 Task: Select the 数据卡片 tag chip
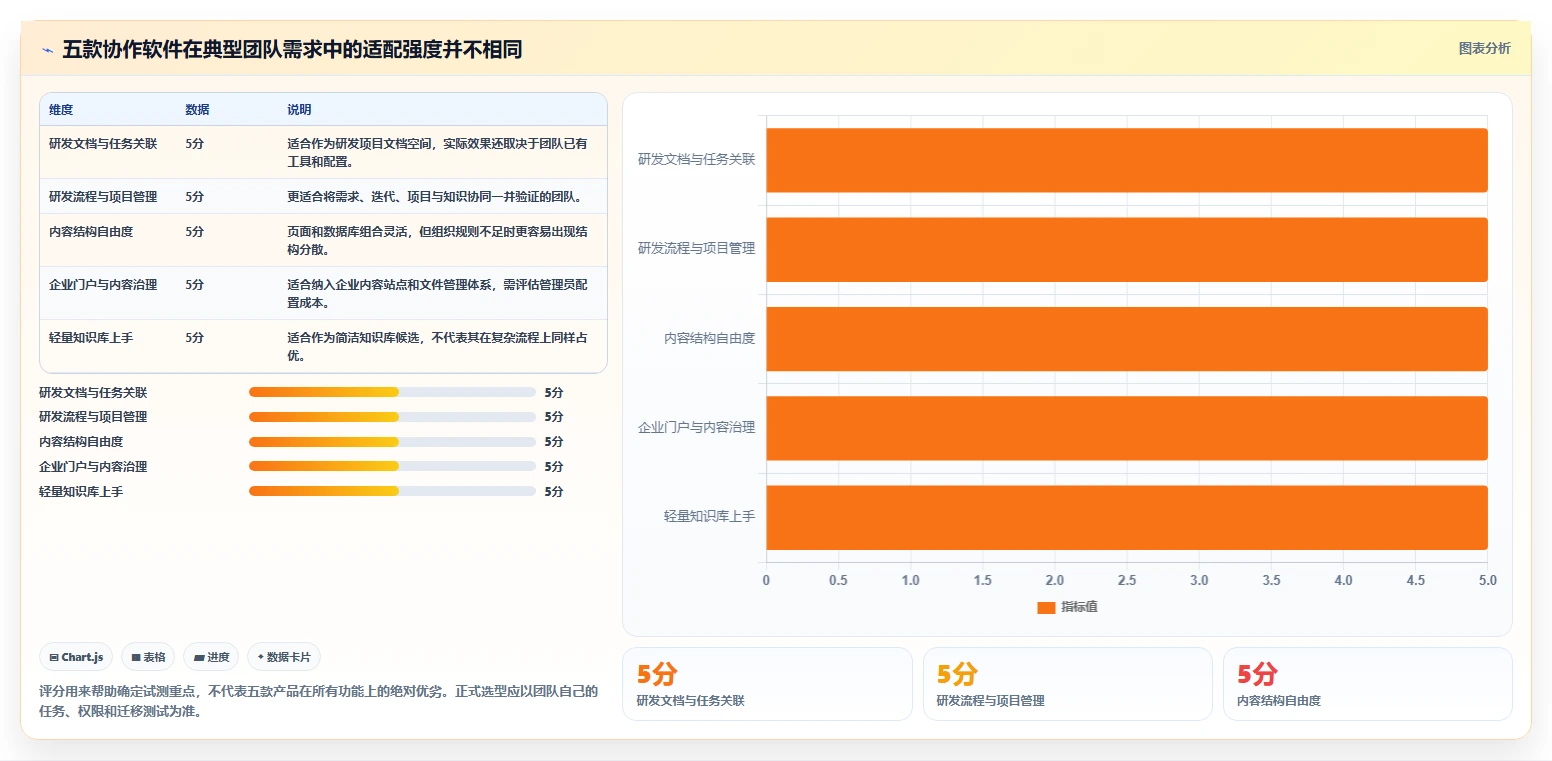284,657
